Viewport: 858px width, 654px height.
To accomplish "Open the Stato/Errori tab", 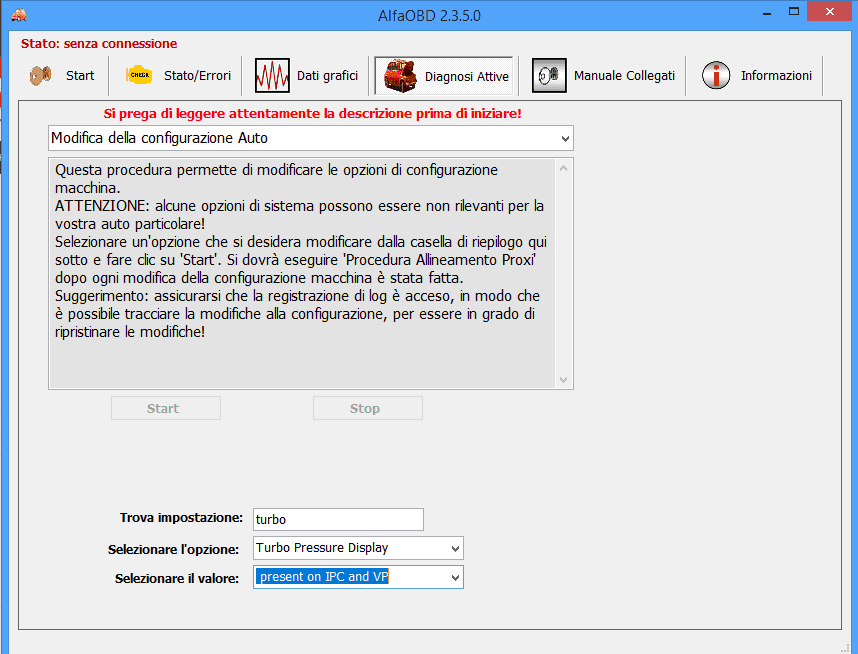I will point(198,76).
